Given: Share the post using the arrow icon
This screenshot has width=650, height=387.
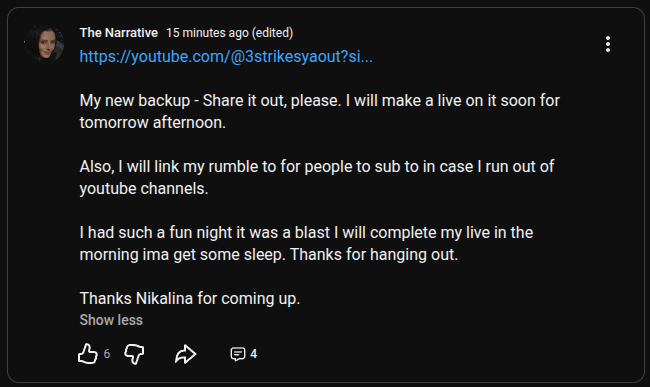Looking at the screenshot, I should coord(185,354).
